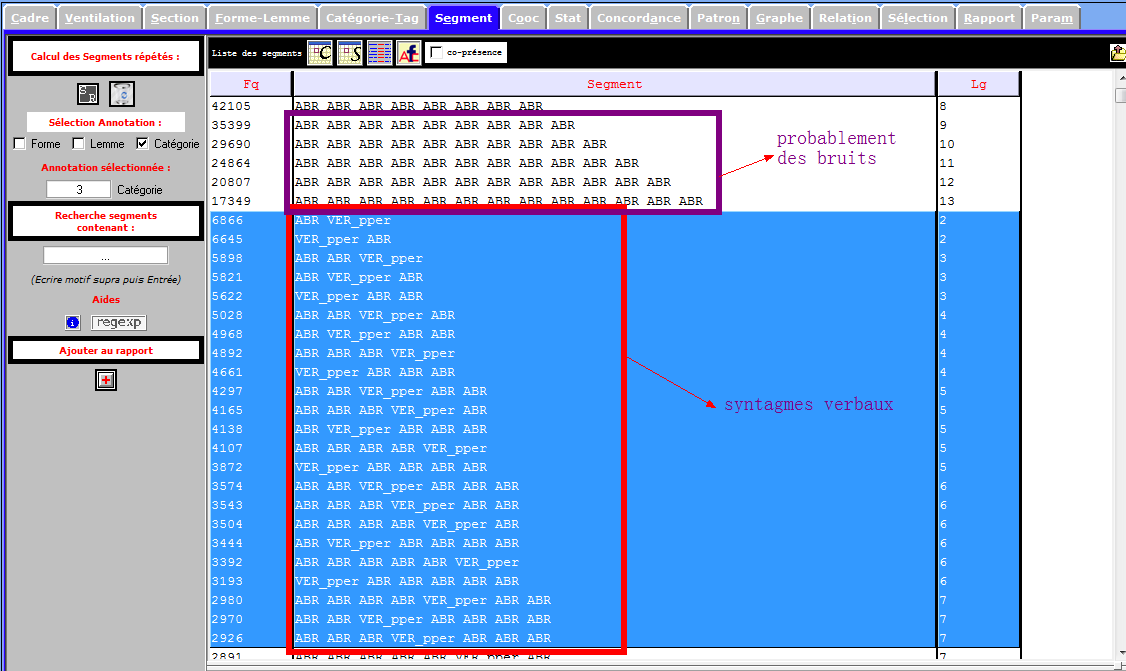Viewport: 1126px width, 671px height.
Task: Click the red plus add-to-report icon
Action: click(106, 380)
